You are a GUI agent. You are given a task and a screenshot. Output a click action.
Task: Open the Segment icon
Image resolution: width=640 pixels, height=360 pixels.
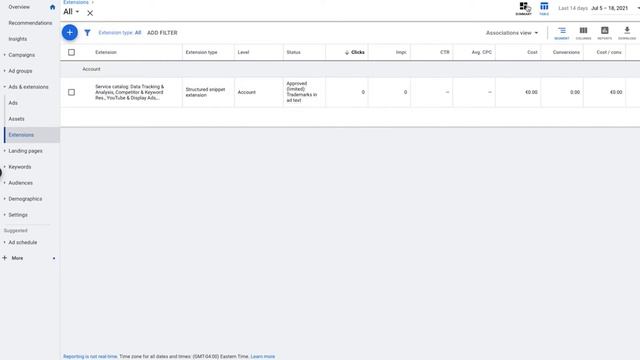click(562, 33)
